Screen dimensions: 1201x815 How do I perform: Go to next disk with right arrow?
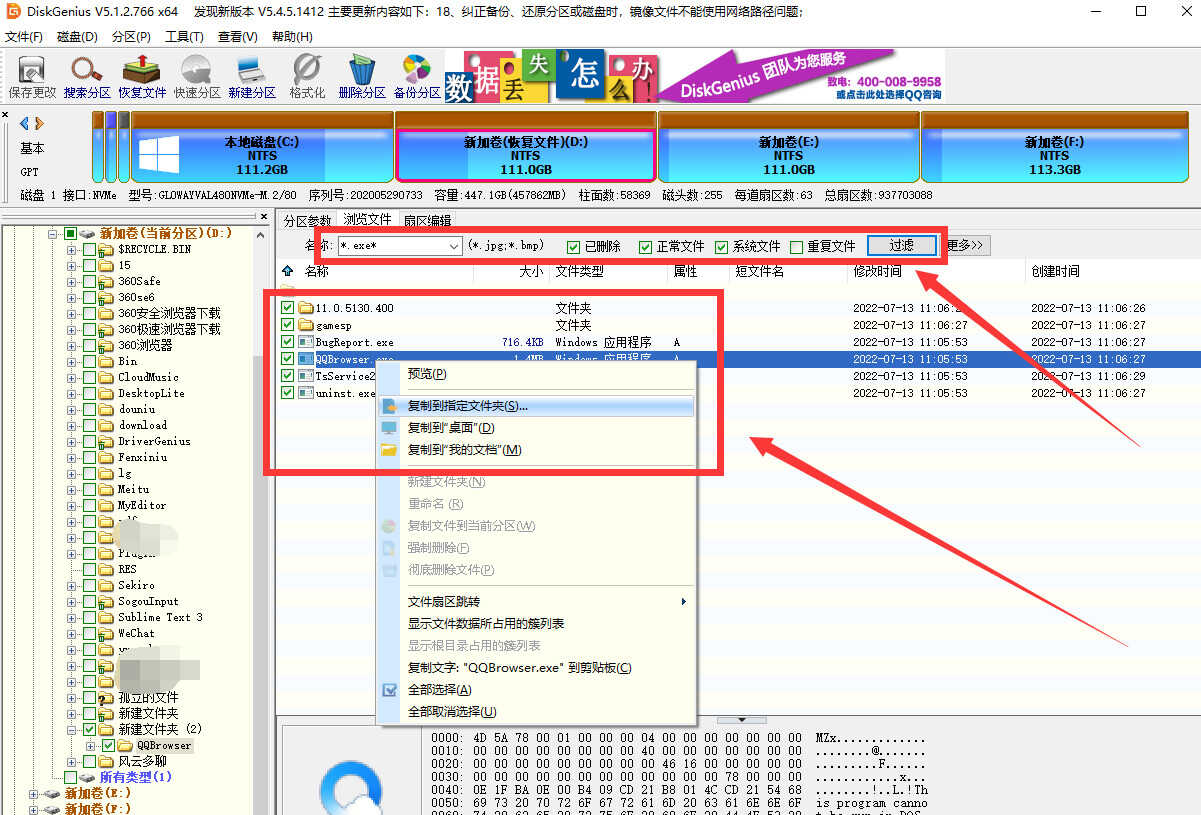pyautogui.click(x=39, y=123)
